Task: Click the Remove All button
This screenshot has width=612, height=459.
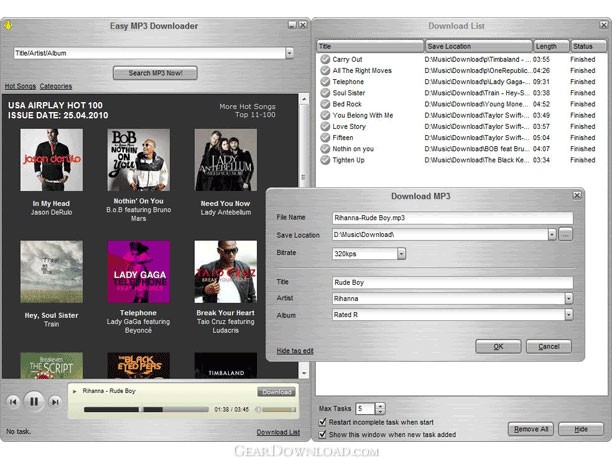Action: pyautogui.click(x=531, y=429)
